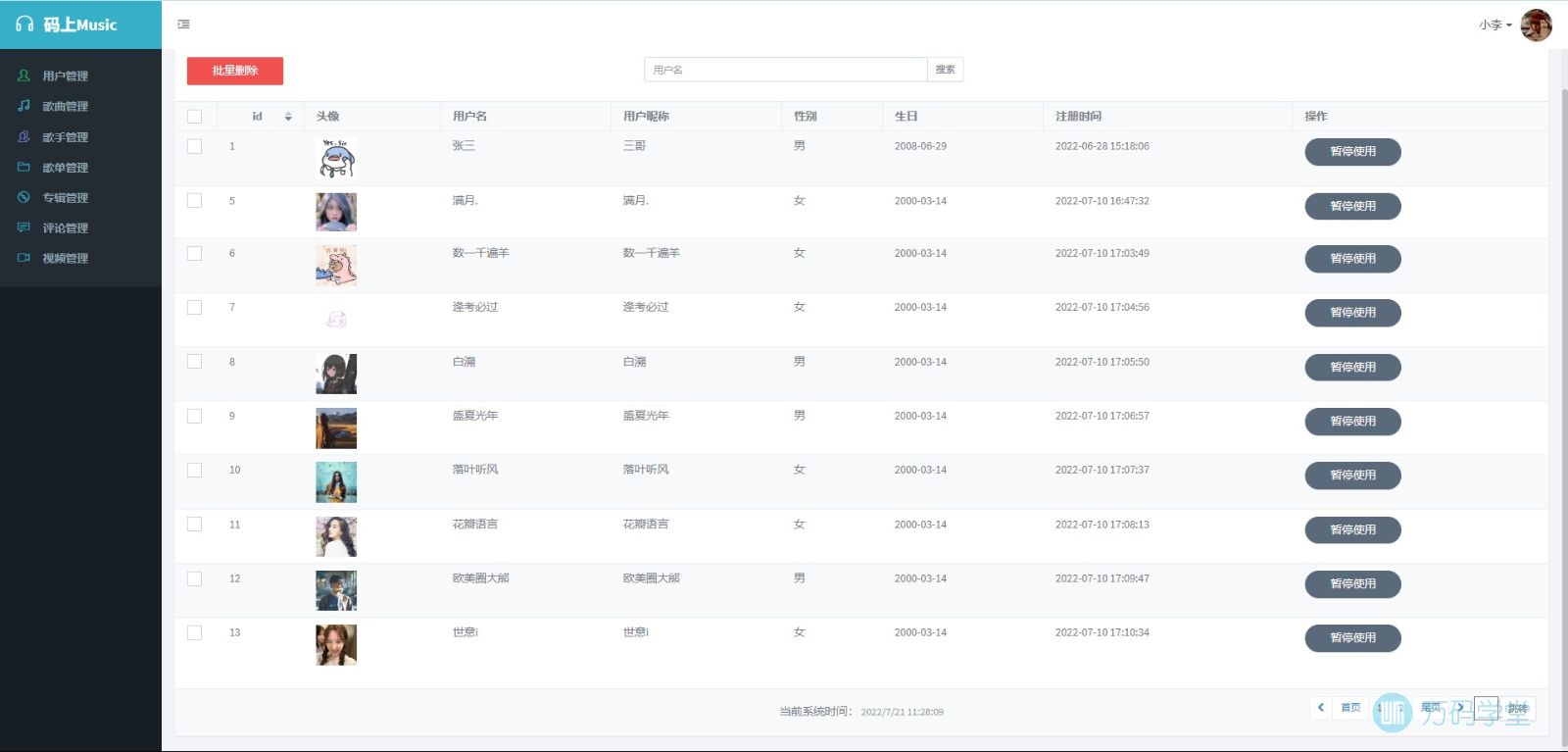Click the 歌手管理 singer icon

[x=24, y=137]
